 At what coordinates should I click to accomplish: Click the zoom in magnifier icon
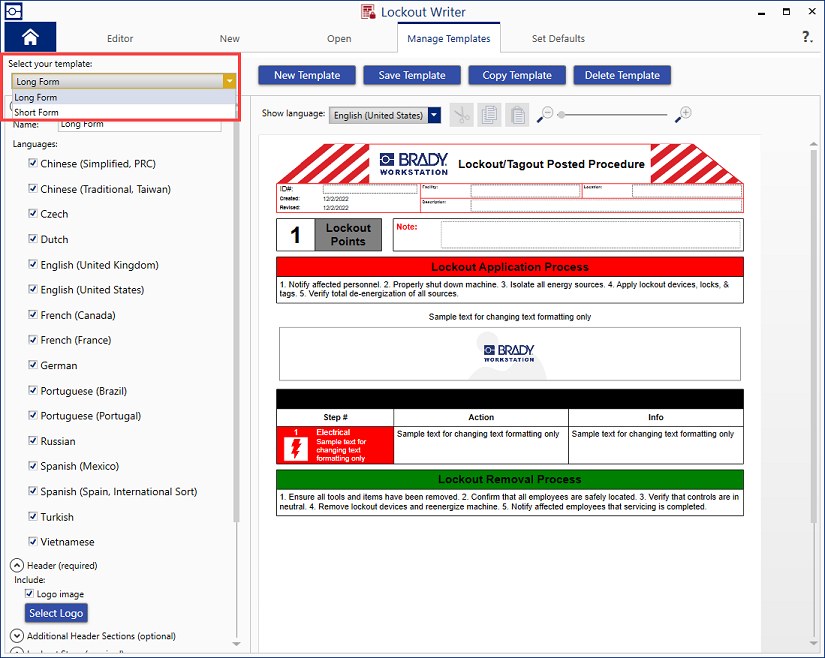coord(683,115)
